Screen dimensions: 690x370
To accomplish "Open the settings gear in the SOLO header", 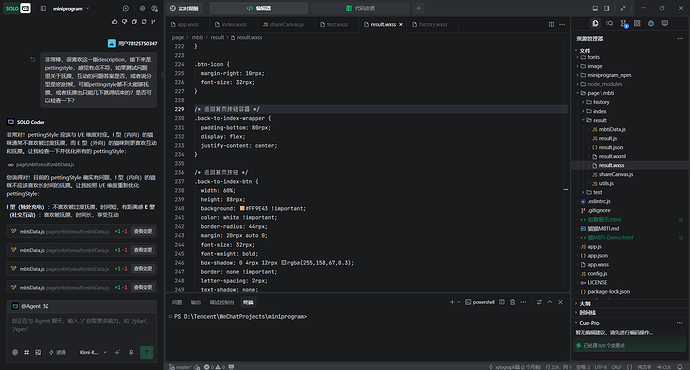I will [142, 8].
